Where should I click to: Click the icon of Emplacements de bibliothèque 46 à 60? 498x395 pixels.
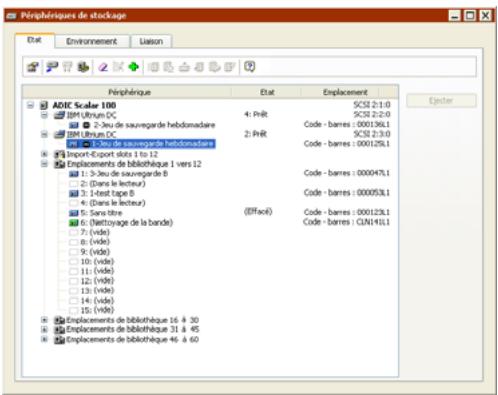[60, 340]
